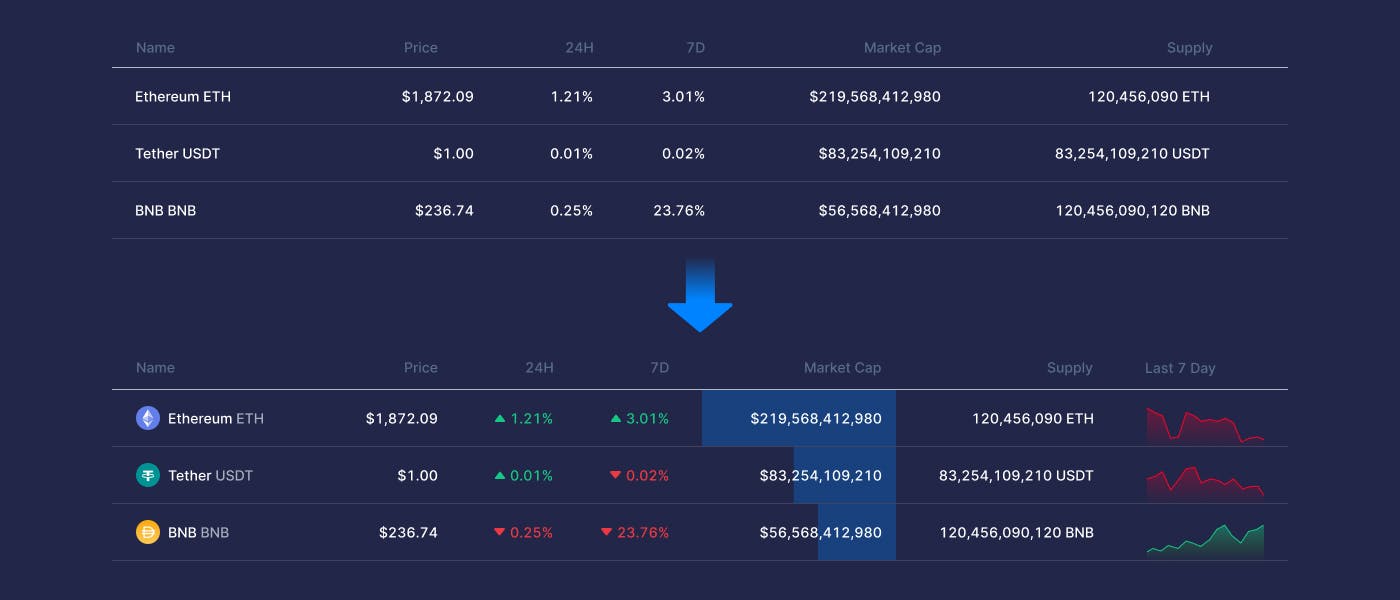1400x600 pixels.
Task: Sort by Name in the redesigned table header
Action: (x=155, y=368)
